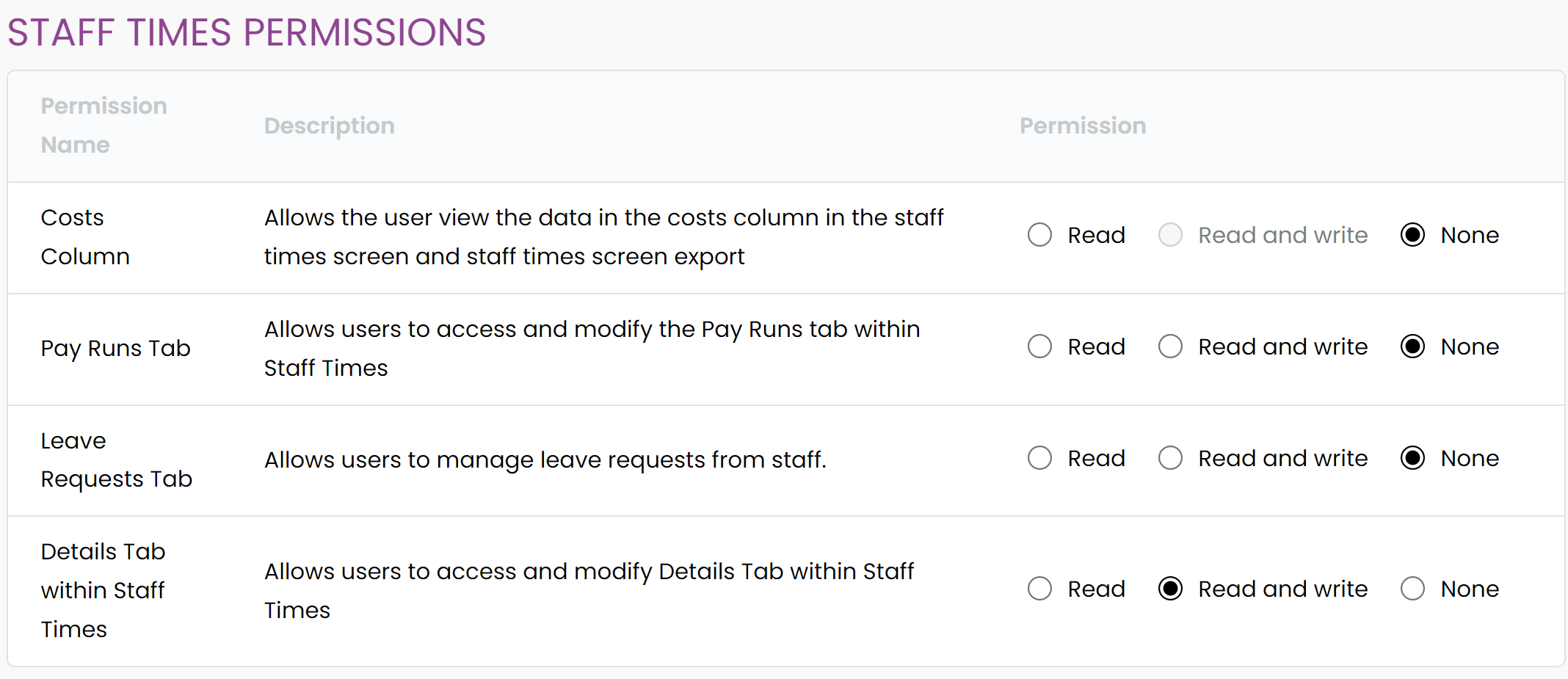Select Read for Leave Requests Tab
The height and width of the screenshot is (679, 1568).
[x=1039, y=458]
